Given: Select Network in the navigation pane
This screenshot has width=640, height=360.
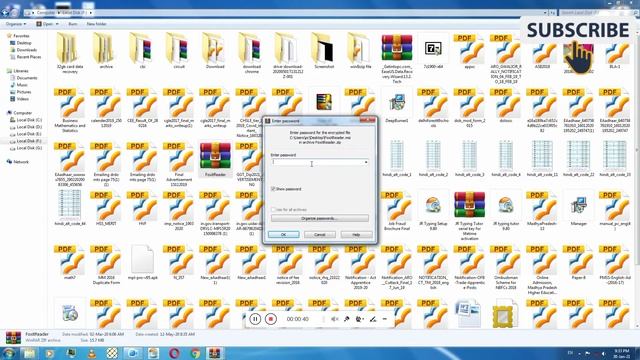Looking at the screenshot, I should pos(20,162).
